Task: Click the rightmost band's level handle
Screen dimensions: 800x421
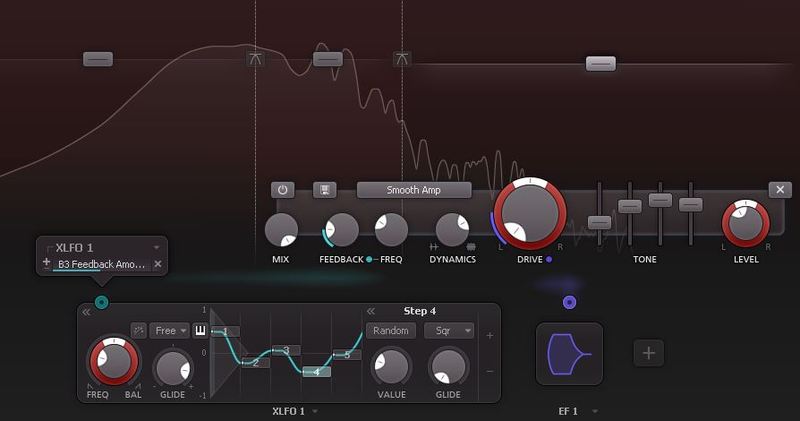Action: point(601,64)
